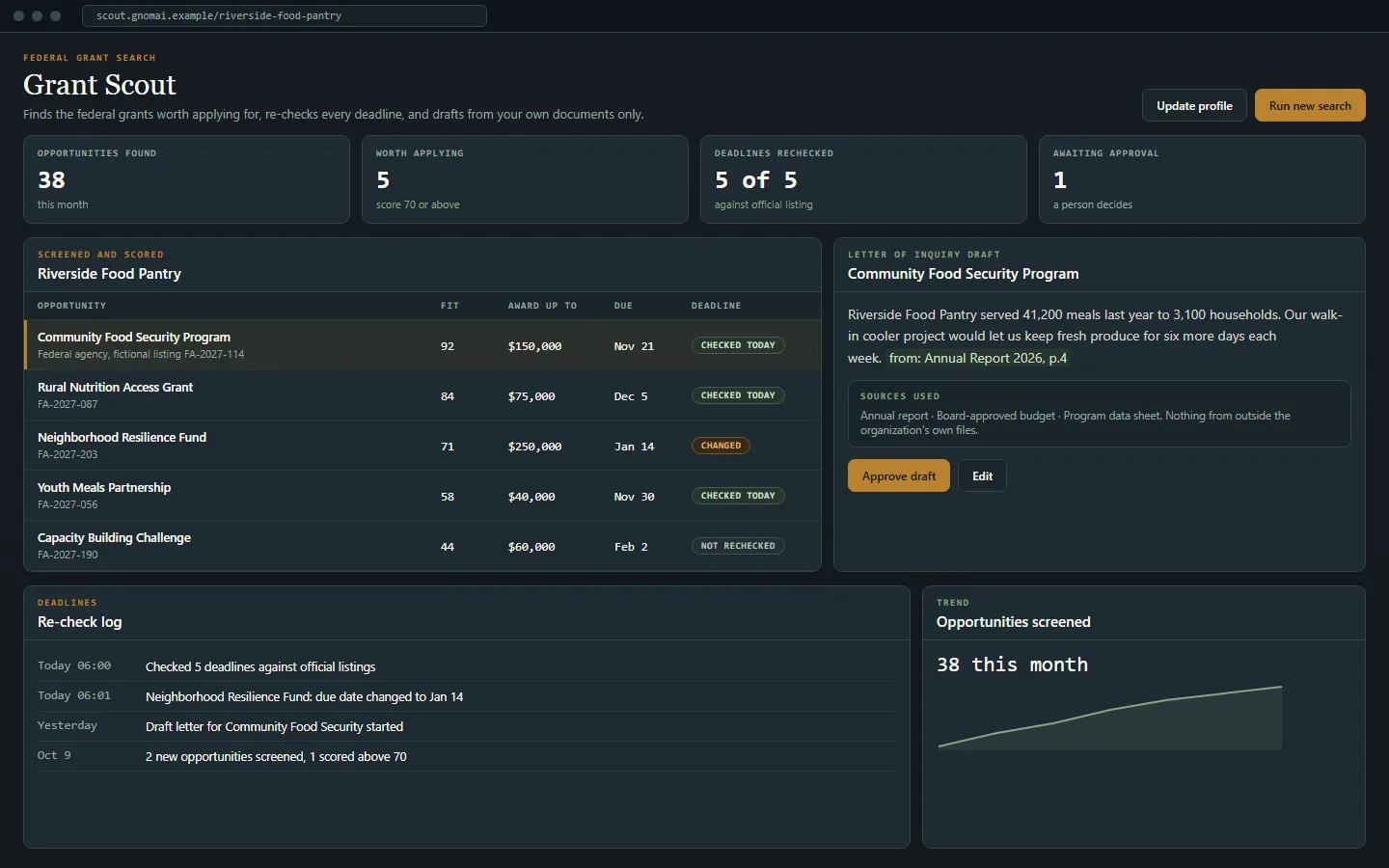Click the Due column header
Screen dimensions: 1389x868
[x=623, y=306]
